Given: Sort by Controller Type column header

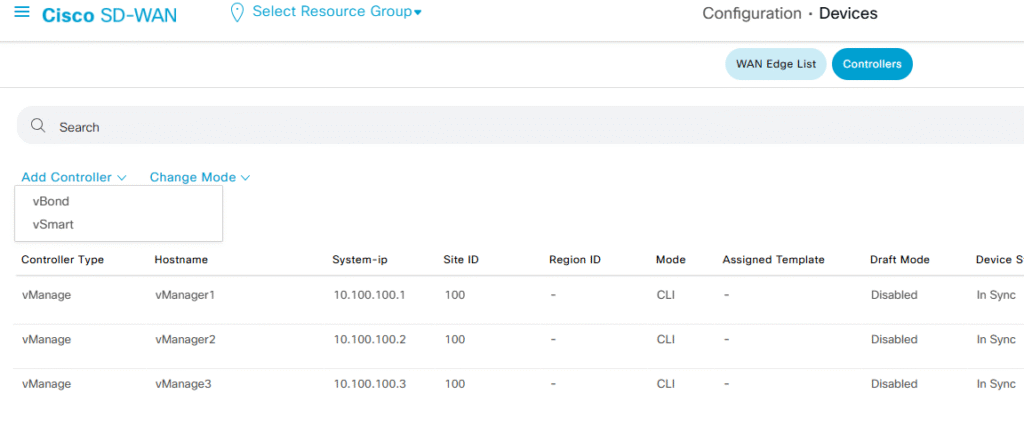Looking at the screenshot, I should 62,260.
